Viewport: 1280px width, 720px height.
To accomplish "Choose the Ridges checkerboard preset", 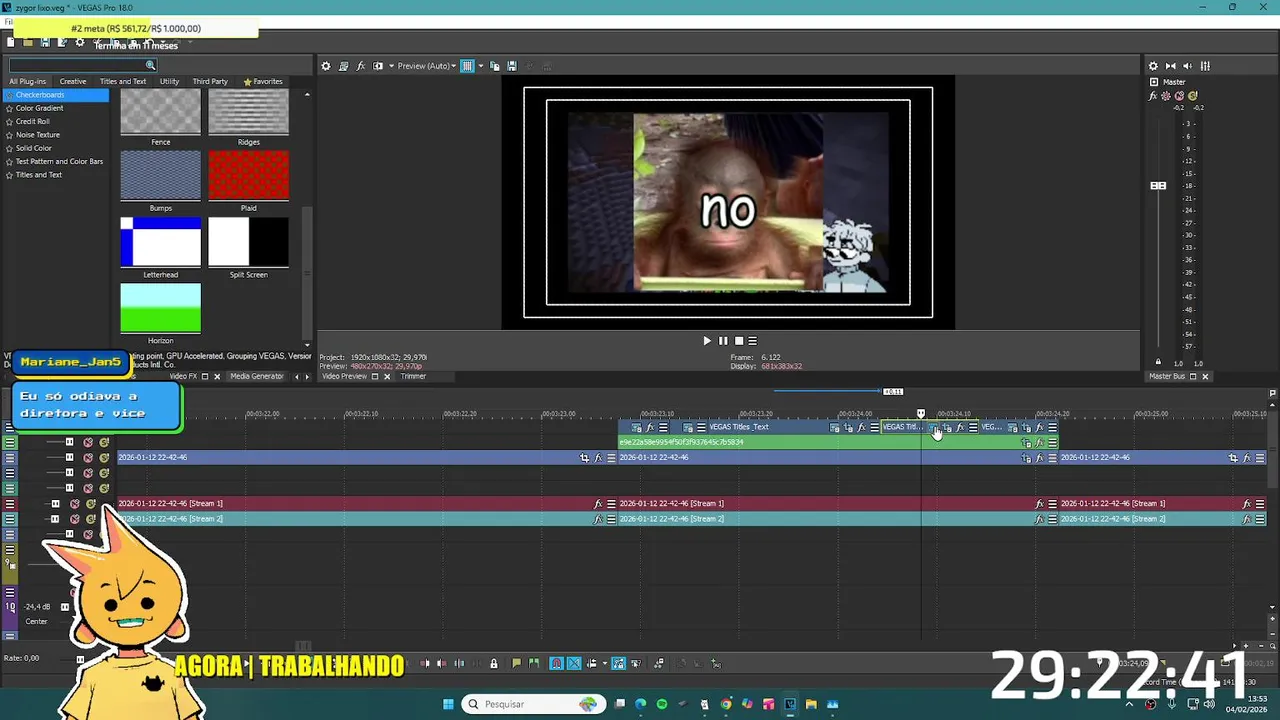I will click(x=248, y=113).
